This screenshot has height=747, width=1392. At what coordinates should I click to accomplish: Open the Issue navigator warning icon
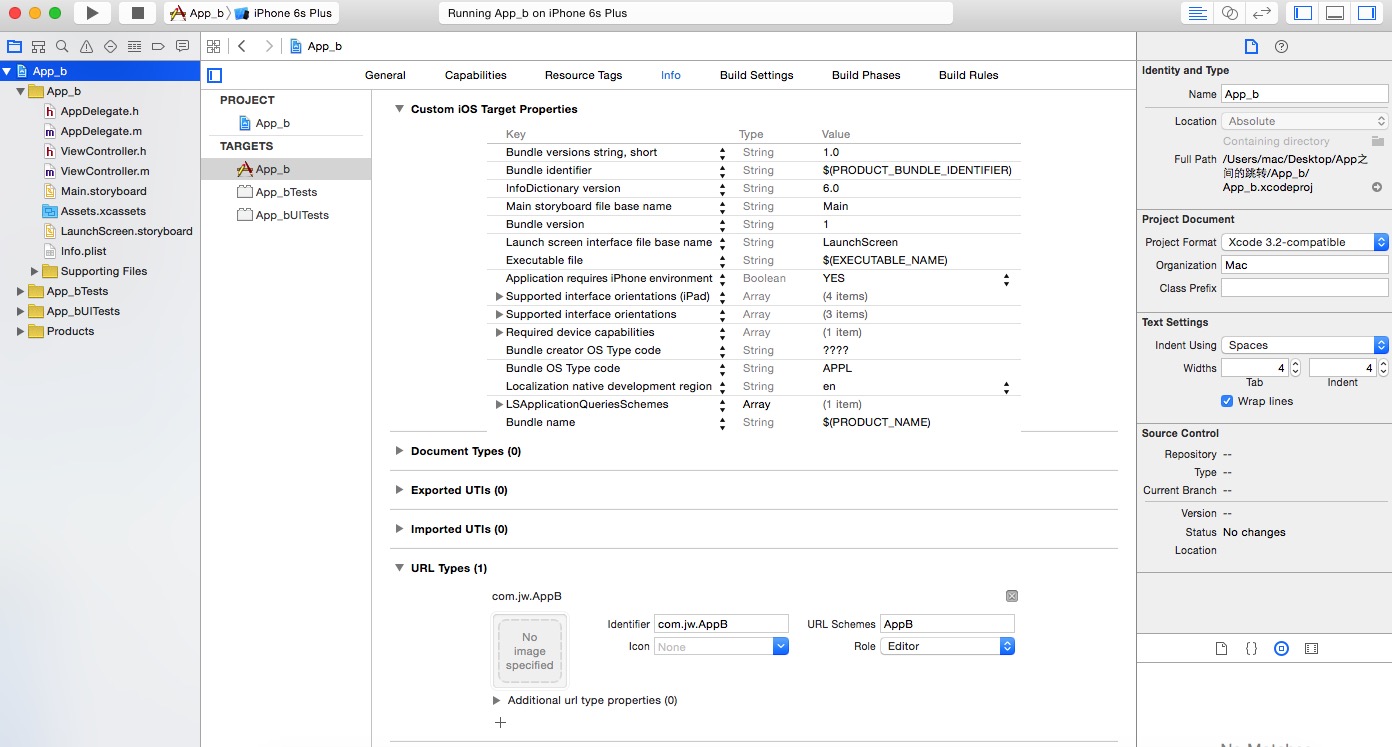click(x=86, y=46)
